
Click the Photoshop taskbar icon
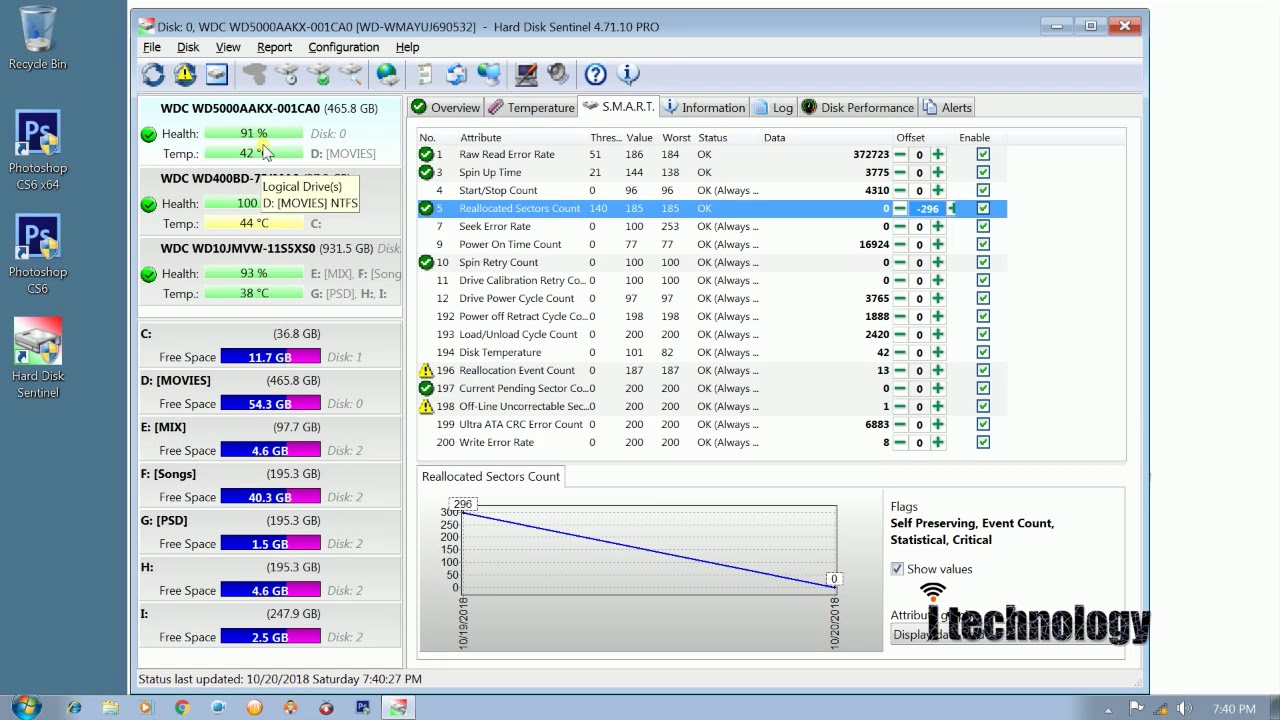[362, 708]
